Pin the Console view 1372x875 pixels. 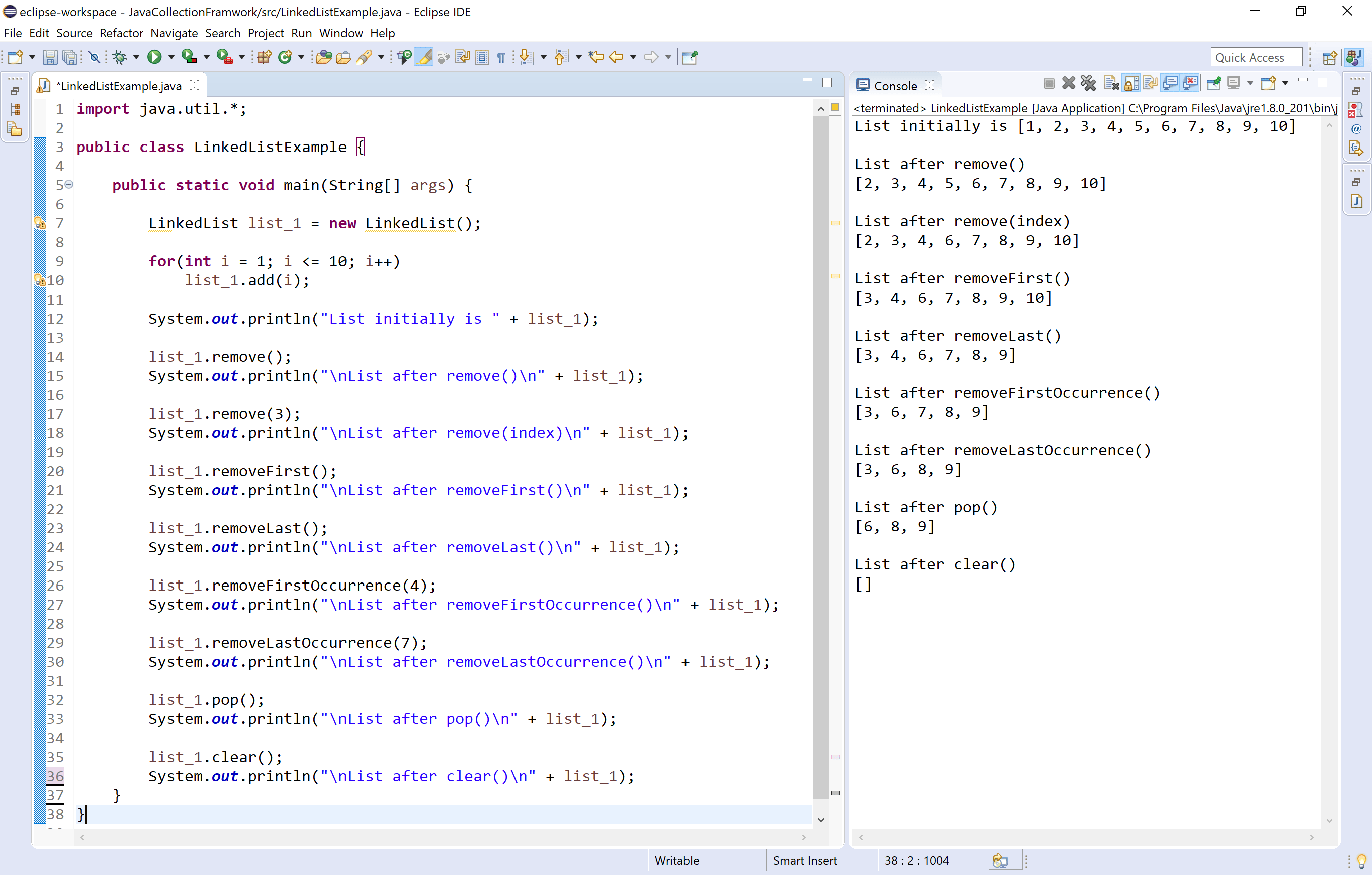[x=1213, y=83]
